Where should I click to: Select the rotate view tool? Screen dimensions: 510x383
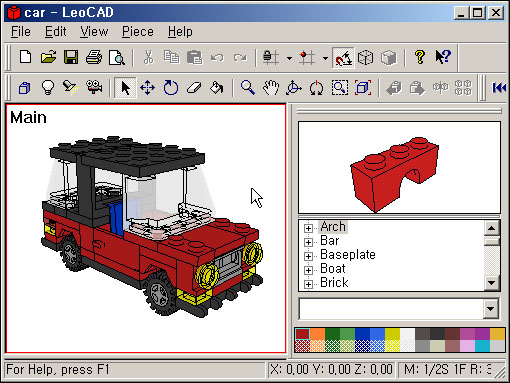294,88
